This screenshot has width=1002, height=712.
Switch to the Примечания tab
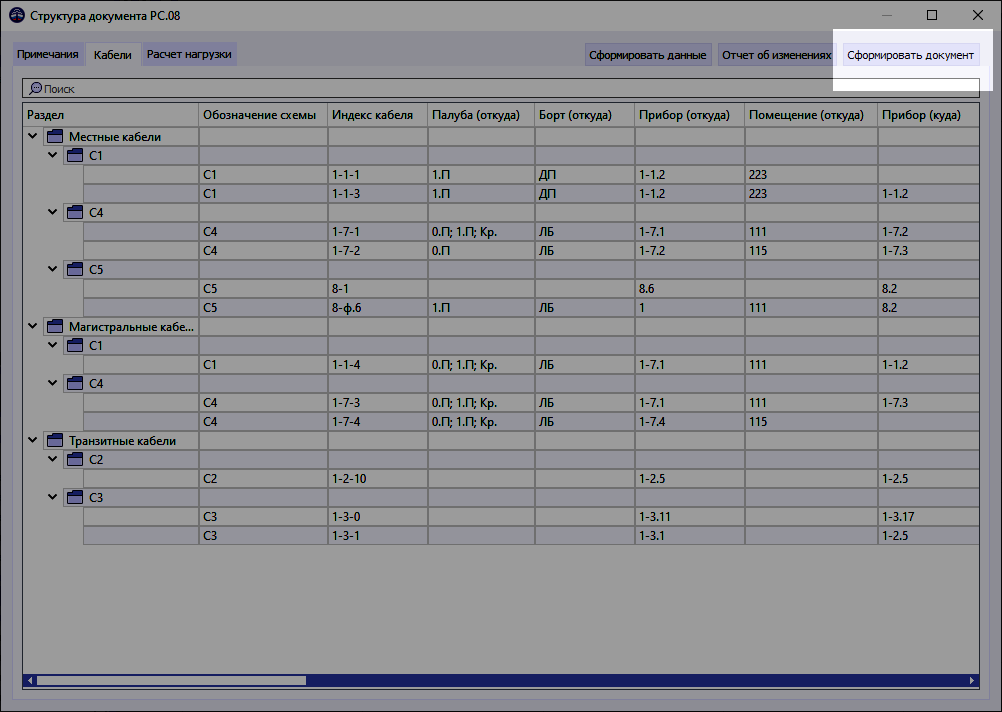click(47, 55)
